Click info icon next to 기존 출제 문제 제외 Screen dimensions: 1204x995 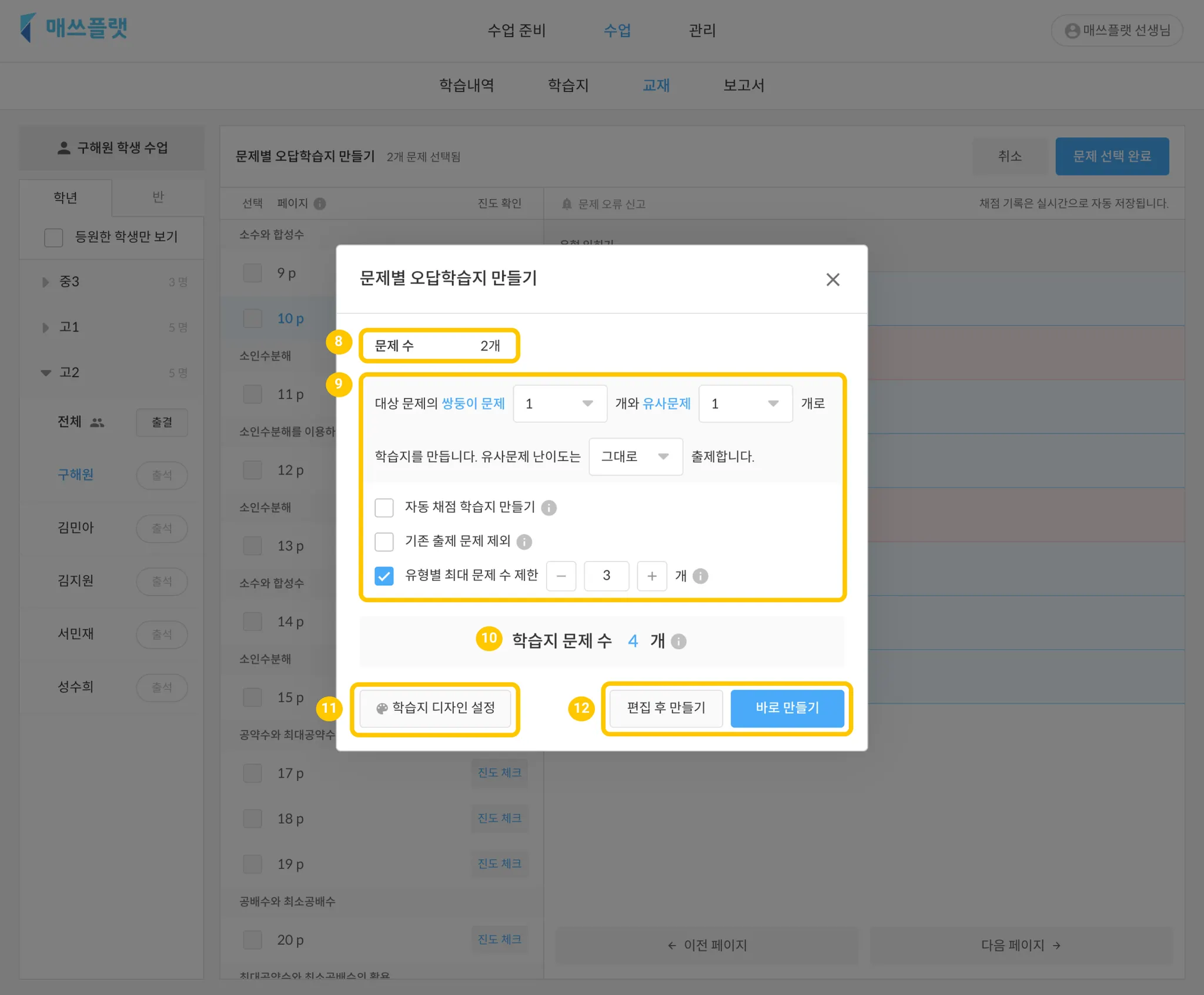click(x=524, y=542)
